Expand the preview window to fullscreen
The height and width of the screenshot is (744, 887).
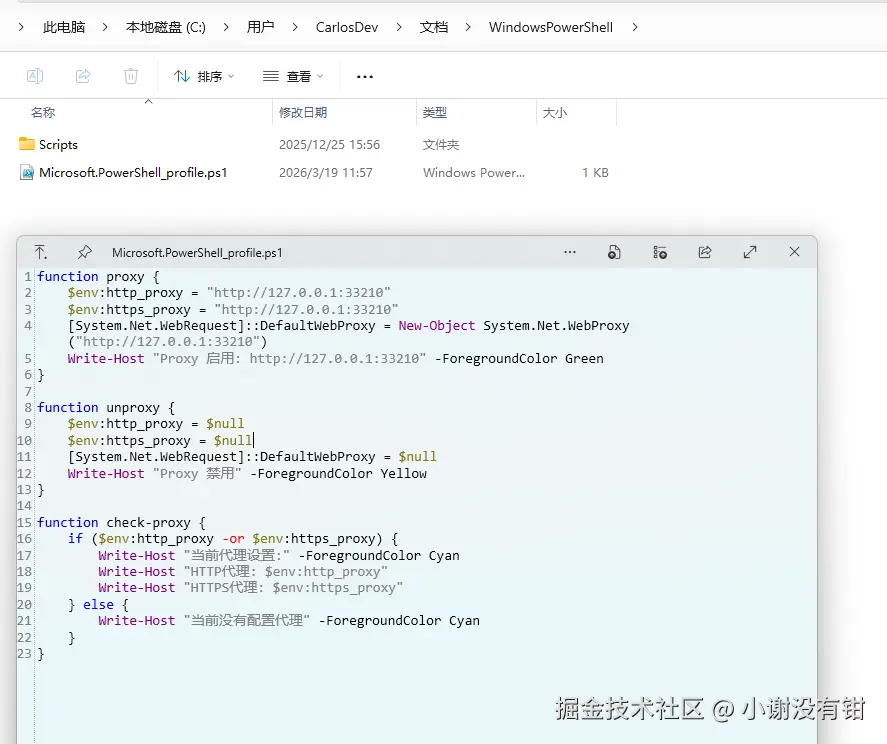click(x=750, y=252)
